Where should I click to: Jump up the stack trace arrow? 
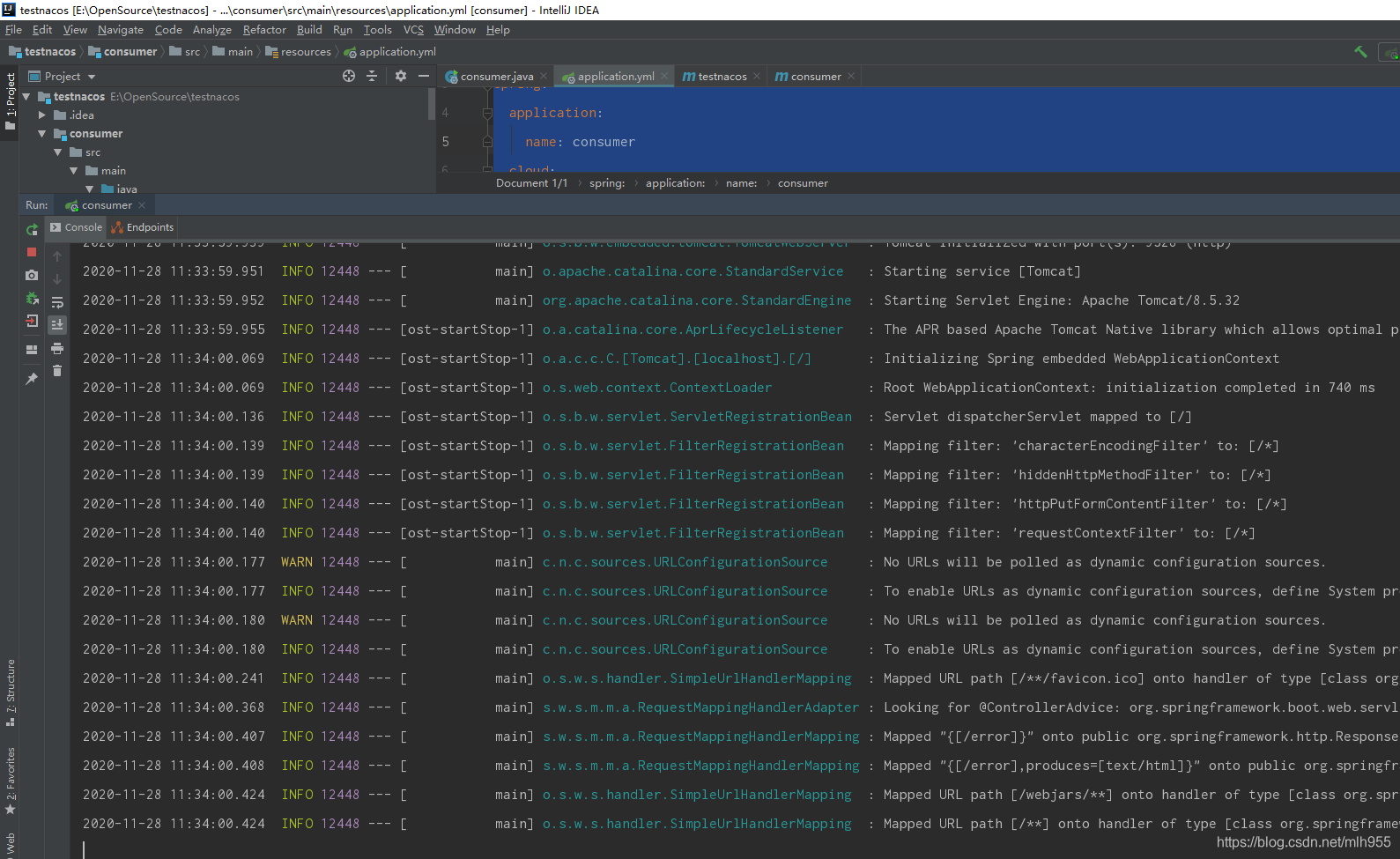coord(57,256)
